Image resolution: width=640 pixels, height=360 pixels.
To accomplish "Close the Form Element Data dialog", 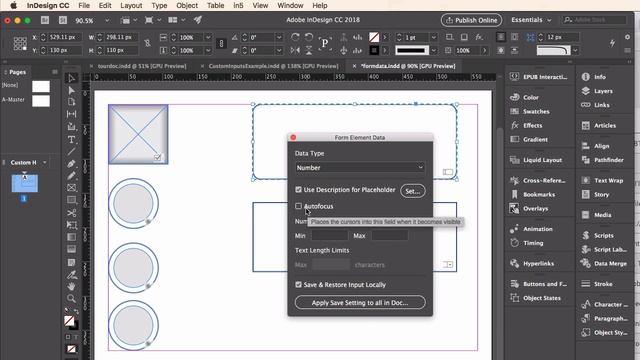I will coord(293,137).
